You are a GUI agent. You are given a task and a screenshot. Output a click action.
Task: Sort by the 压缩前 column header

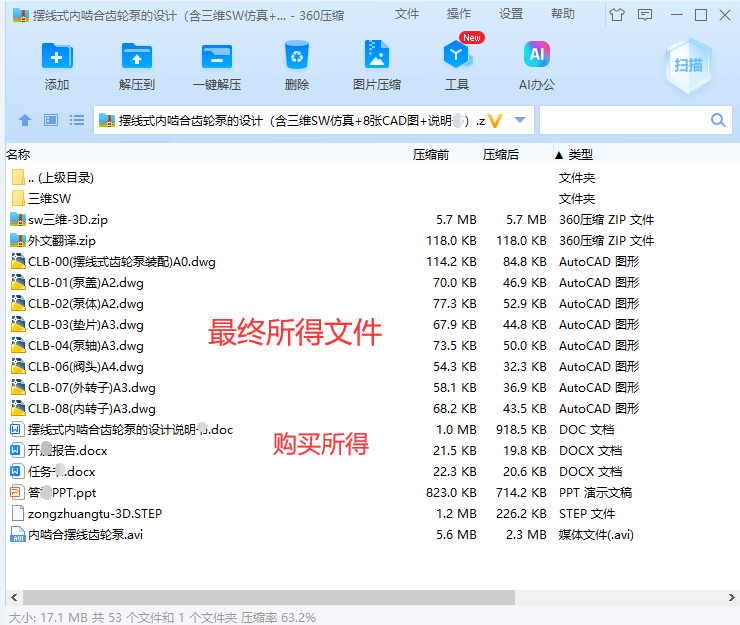430,155
